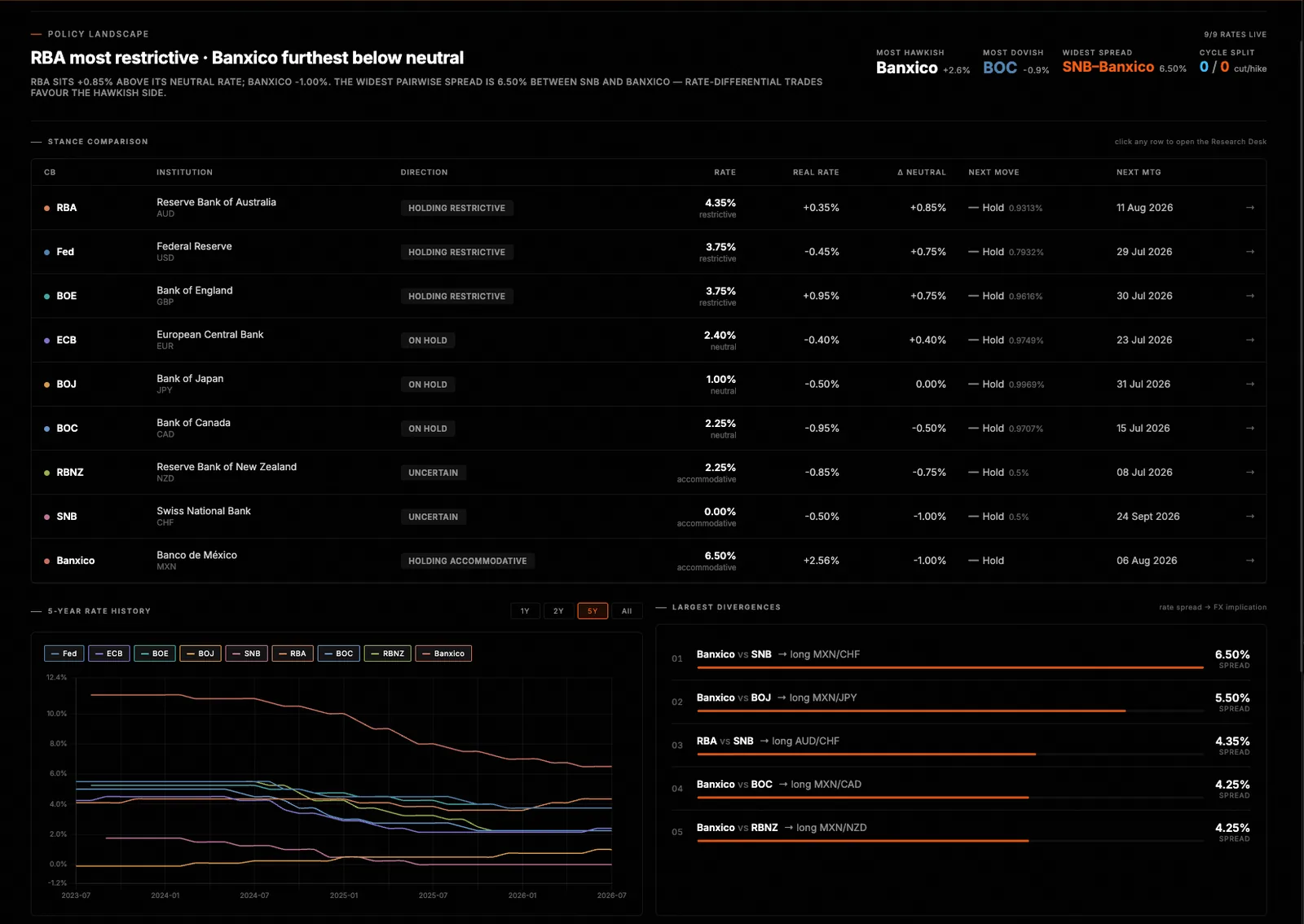Open the Fed row arrow icon

pos(1249,252)
